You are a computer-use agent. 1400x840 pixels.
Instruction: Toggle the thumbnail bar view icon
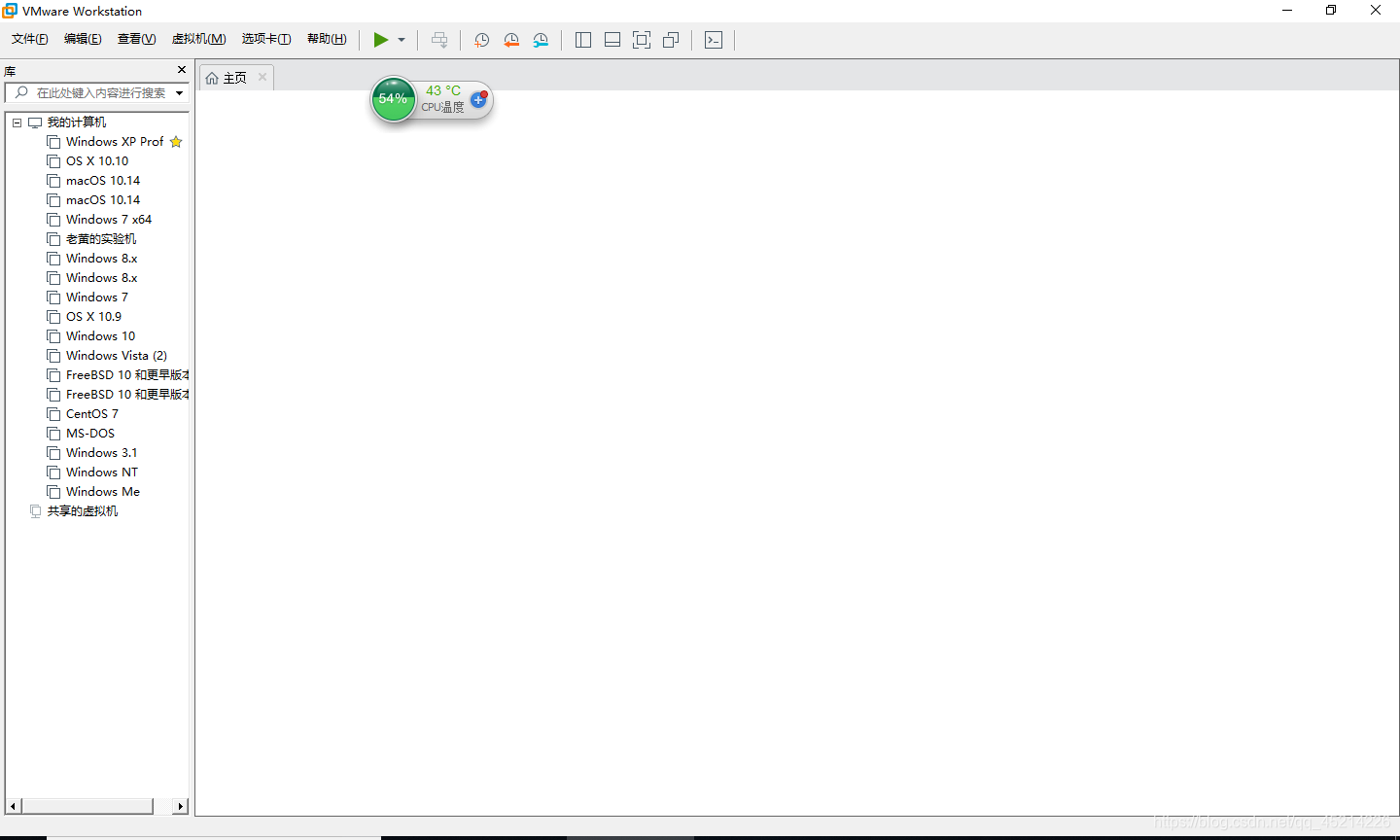pos(612,40)
